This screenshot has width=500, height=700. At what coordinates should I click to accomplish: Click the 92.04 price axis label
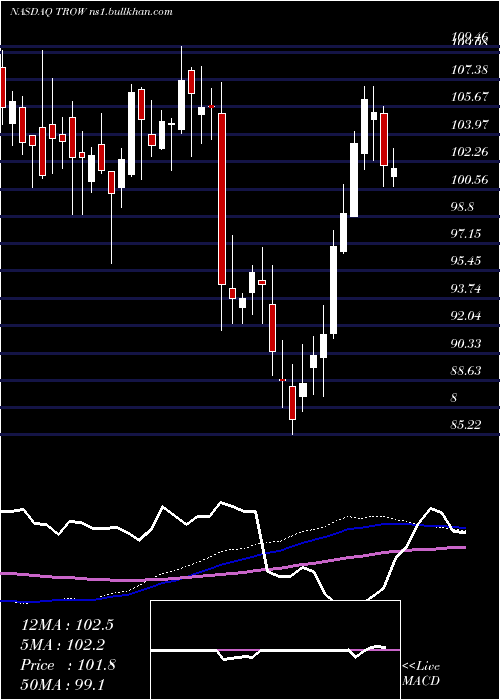467,316
